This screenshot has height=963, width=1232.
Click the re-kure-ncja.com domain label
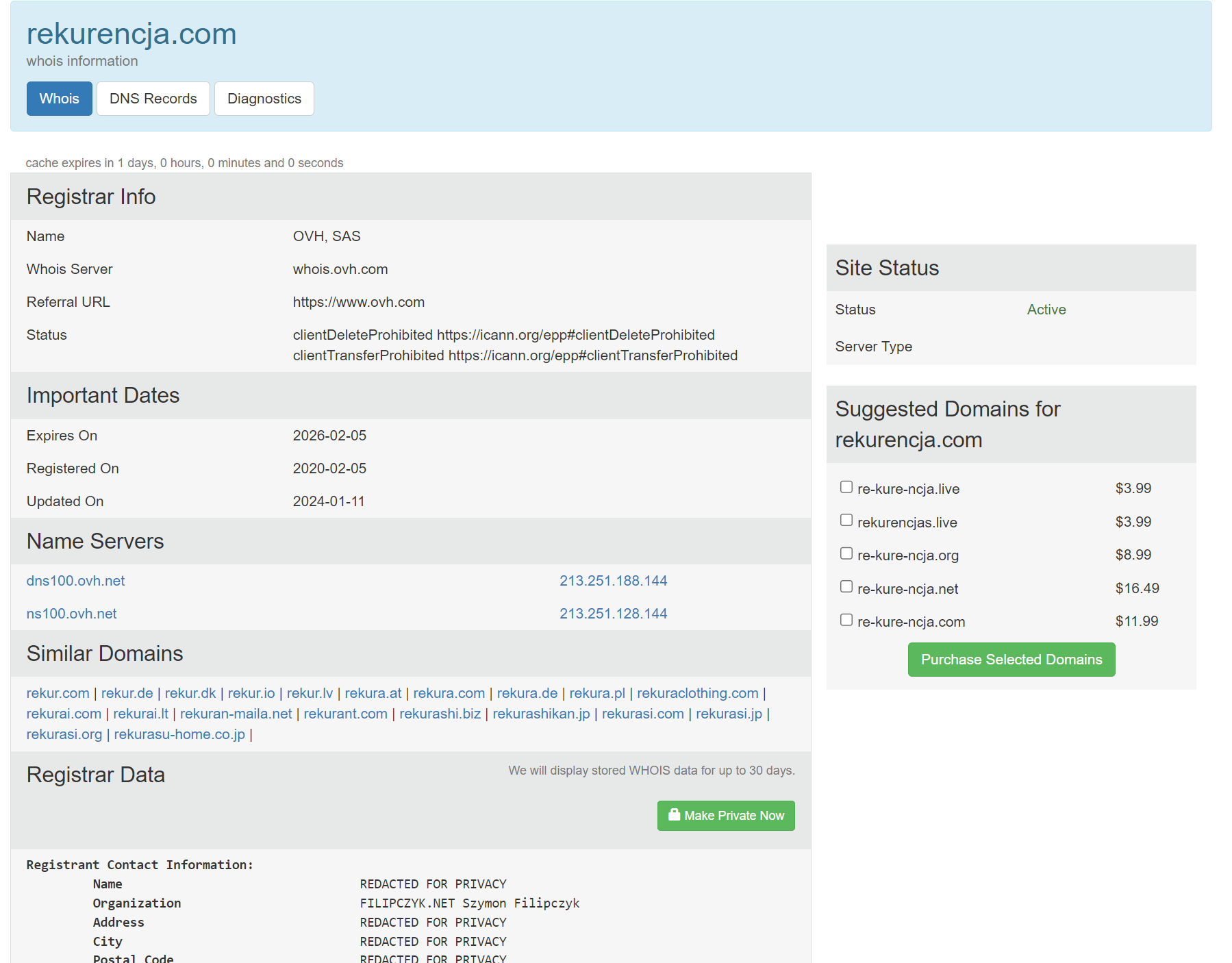pos(912,622)
